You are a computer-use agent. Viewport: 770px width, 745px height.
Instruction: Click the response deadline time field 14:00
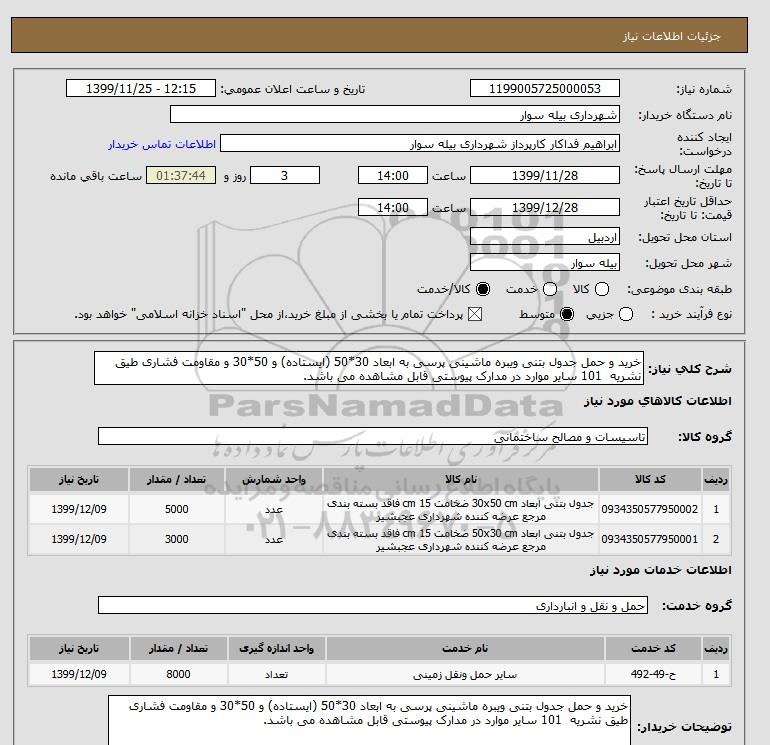[x=392, y=175]
